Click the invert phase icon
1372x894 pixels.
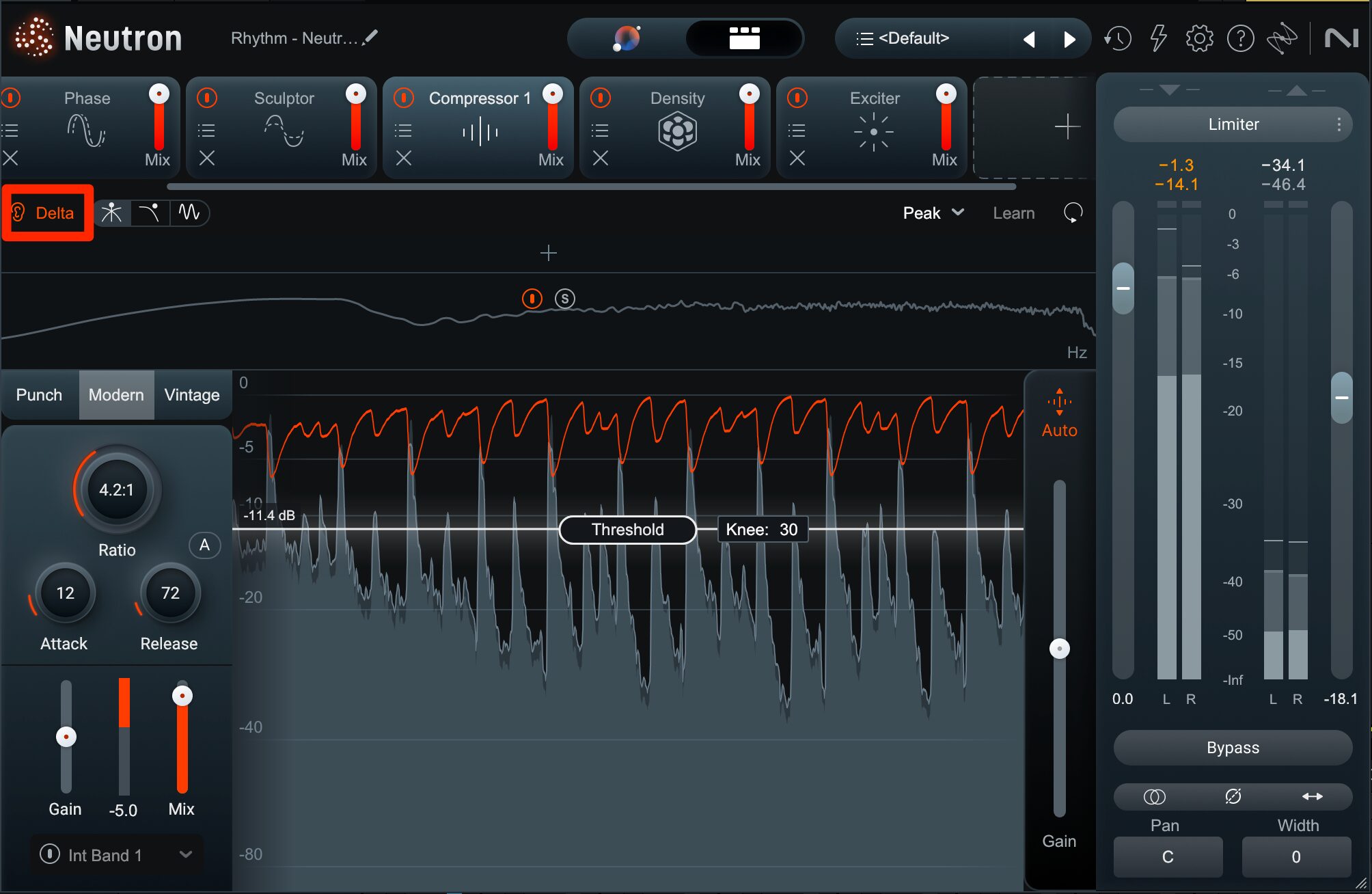(1233, 797)
